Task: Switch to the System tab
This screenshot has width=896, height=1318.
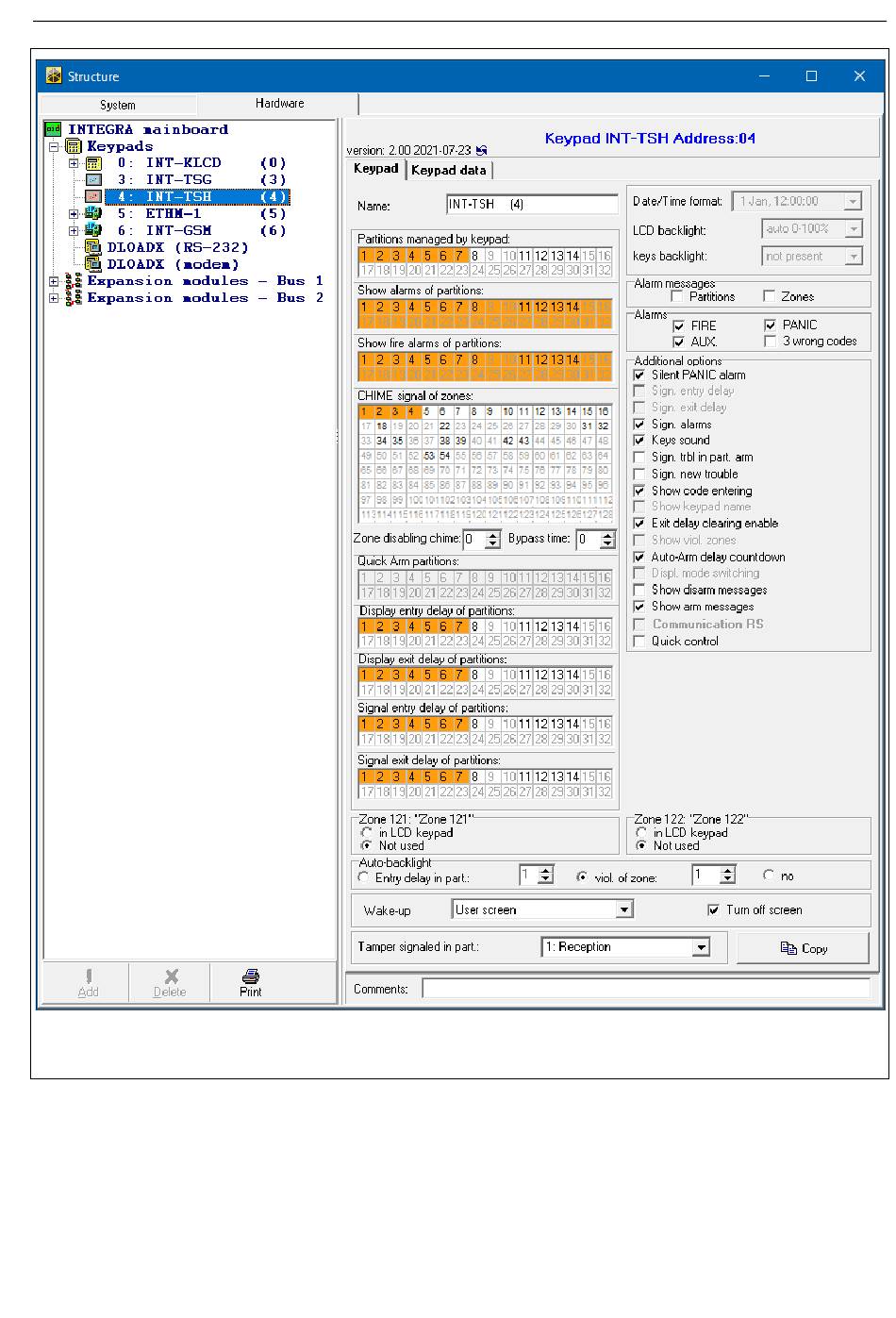Action: (x=118, y=105)
